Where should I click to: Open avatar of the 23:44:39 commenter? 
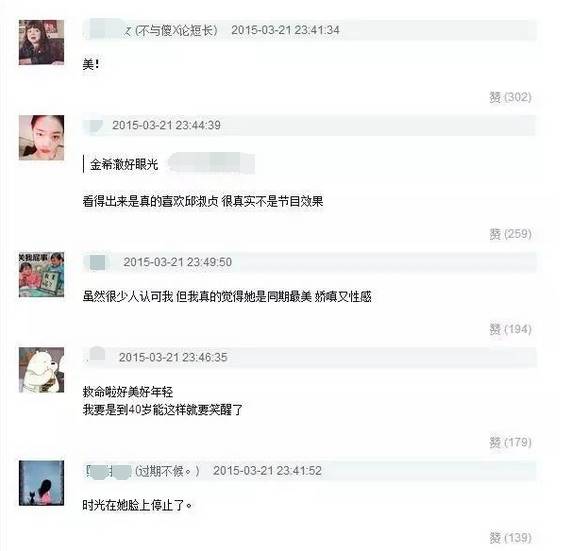41,138
